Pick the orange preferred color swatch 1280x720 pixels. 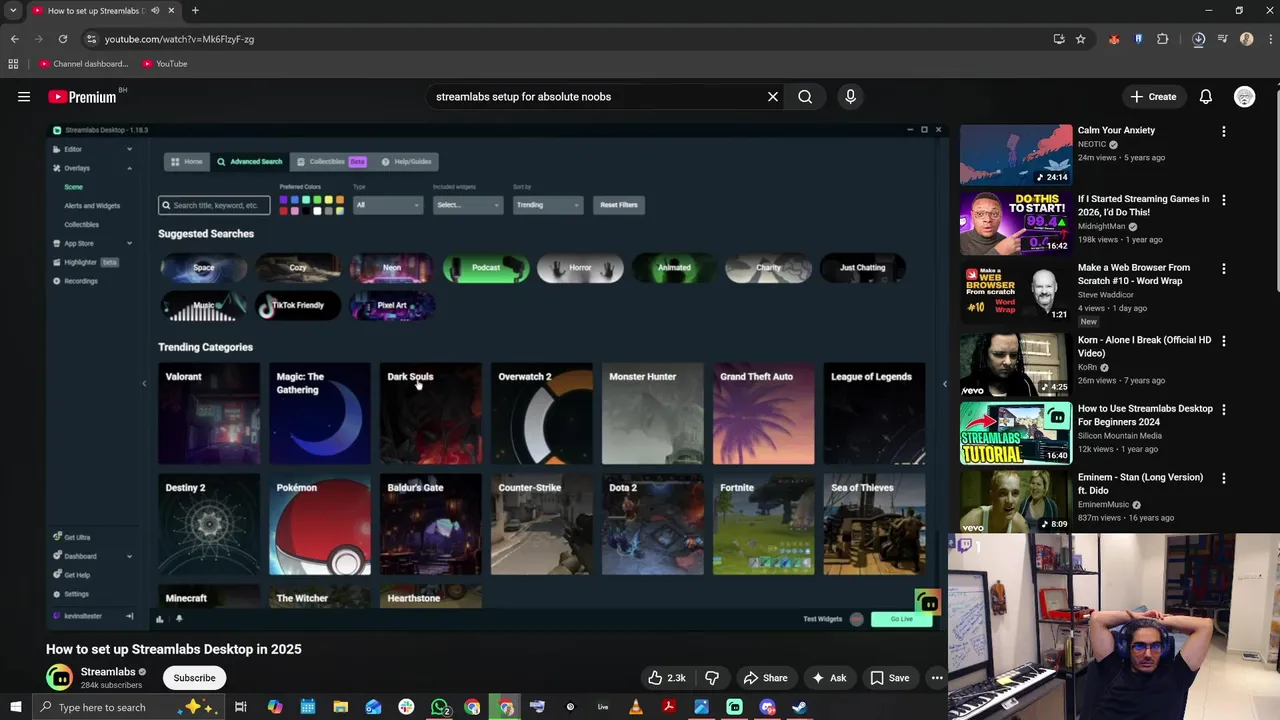[x=340, y=200]
